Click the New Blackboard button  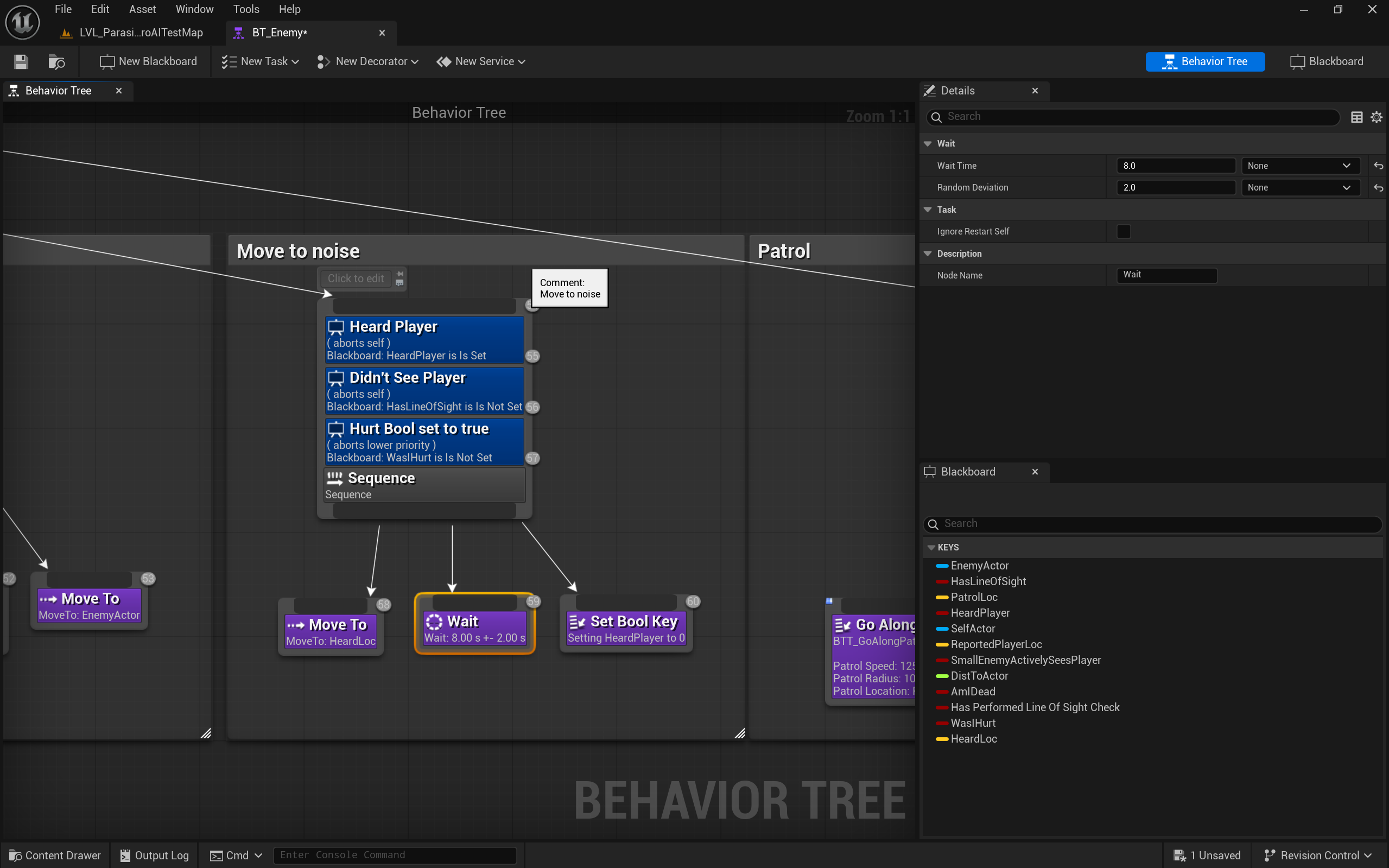[148, 61]
